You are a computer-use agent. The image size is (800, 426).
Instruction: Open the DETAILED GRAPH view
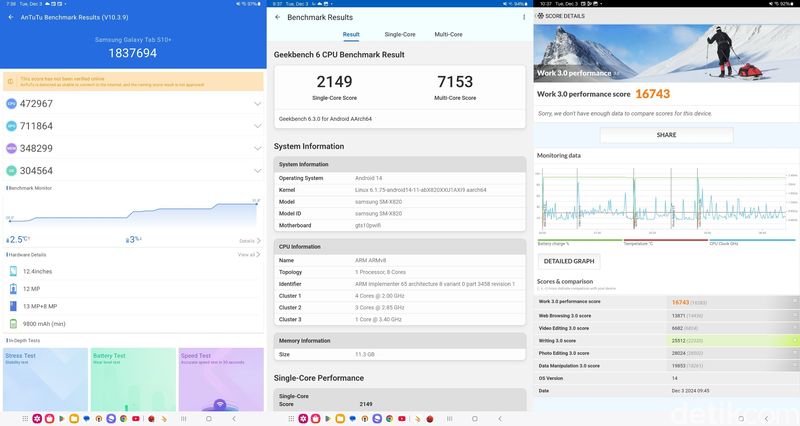pos(569,261)
